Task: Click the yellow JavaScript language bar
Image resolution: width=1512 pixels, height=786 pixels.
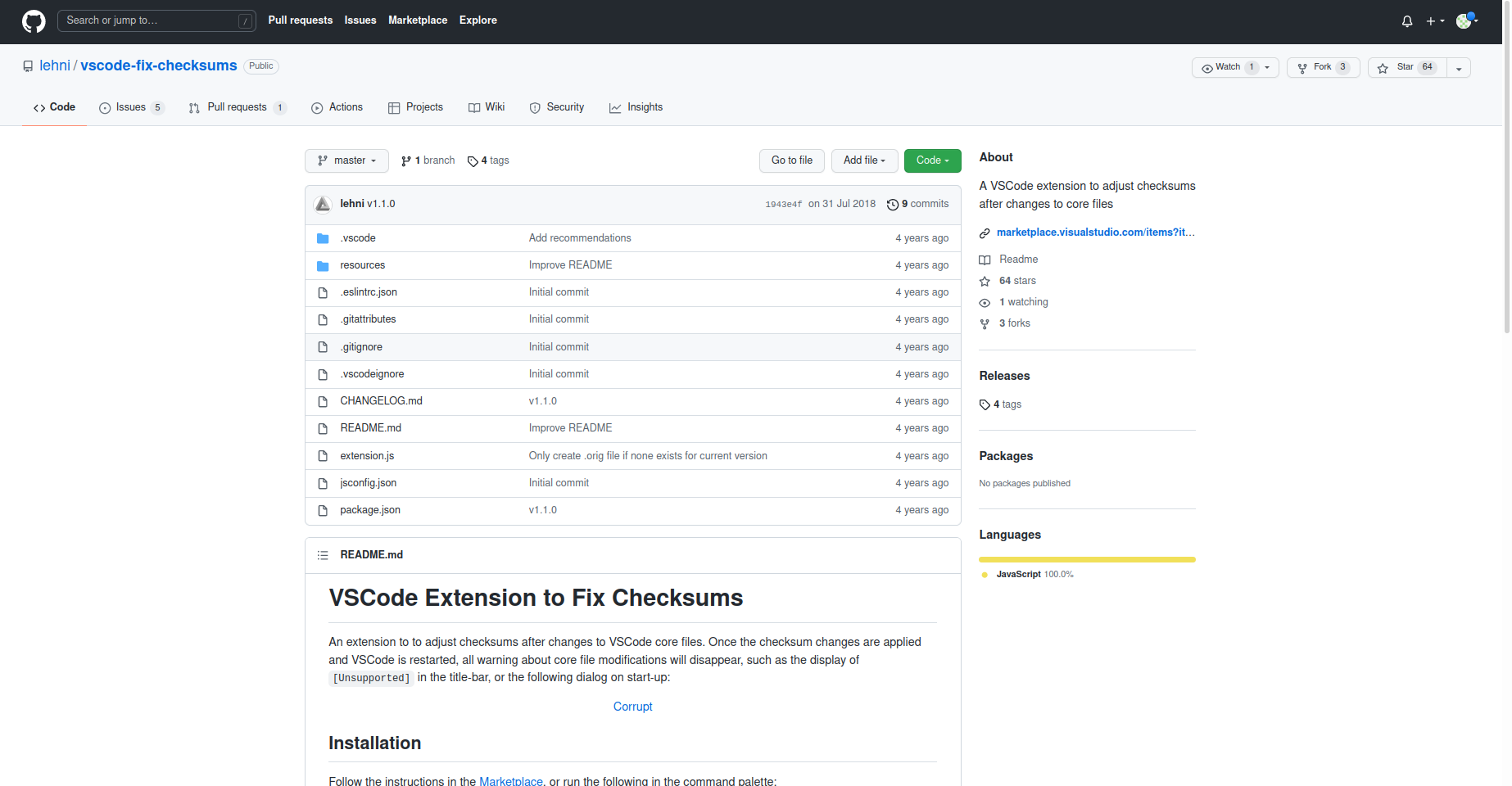Action: (x=1087, y=559)
